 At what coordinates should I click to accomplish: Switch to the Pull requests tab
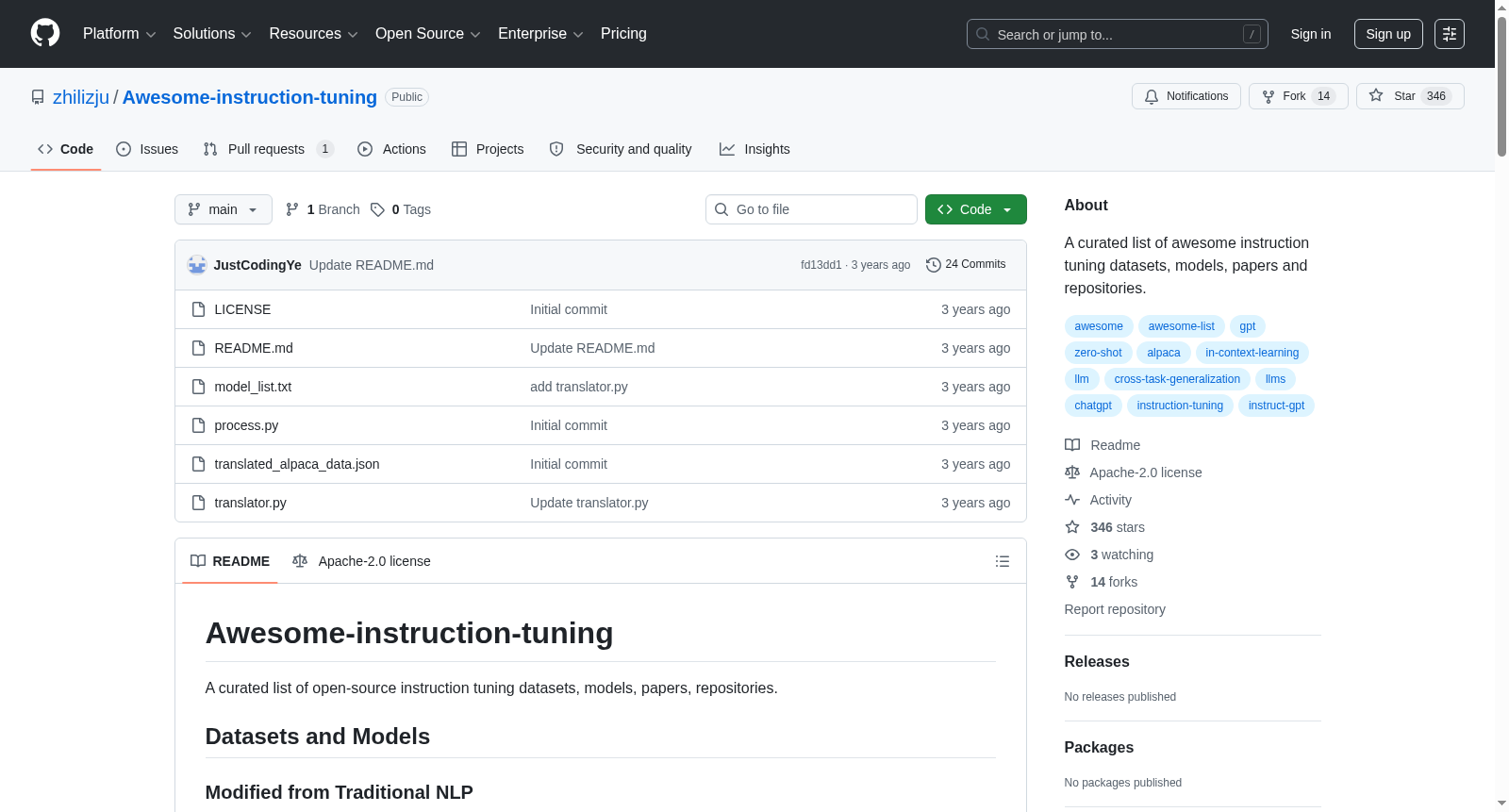pyautogui.click(x=268, y=149)
